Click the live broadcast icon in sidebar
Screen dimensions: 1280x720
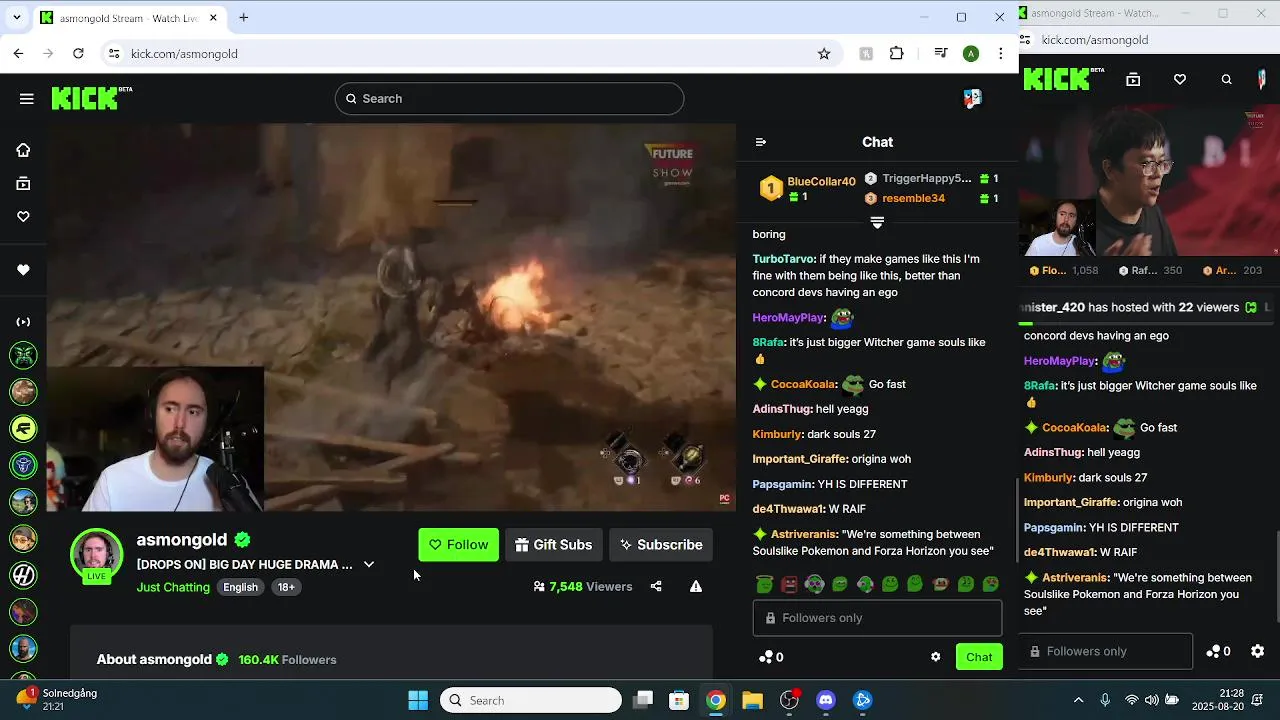pyautogui.click(x=23, y=322)
